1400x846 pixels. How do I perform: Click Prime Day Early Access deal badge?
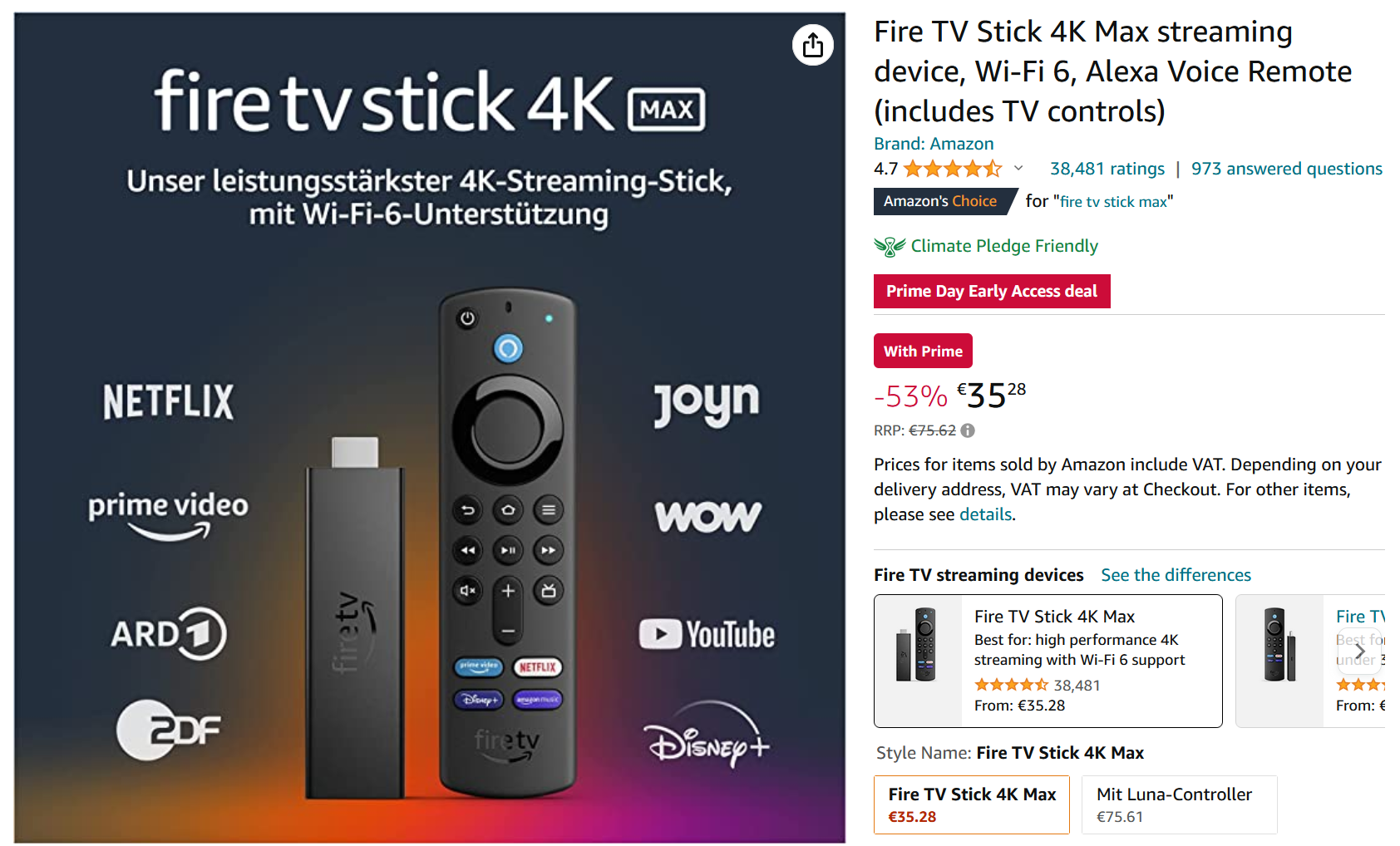click(x=992, y=292)
